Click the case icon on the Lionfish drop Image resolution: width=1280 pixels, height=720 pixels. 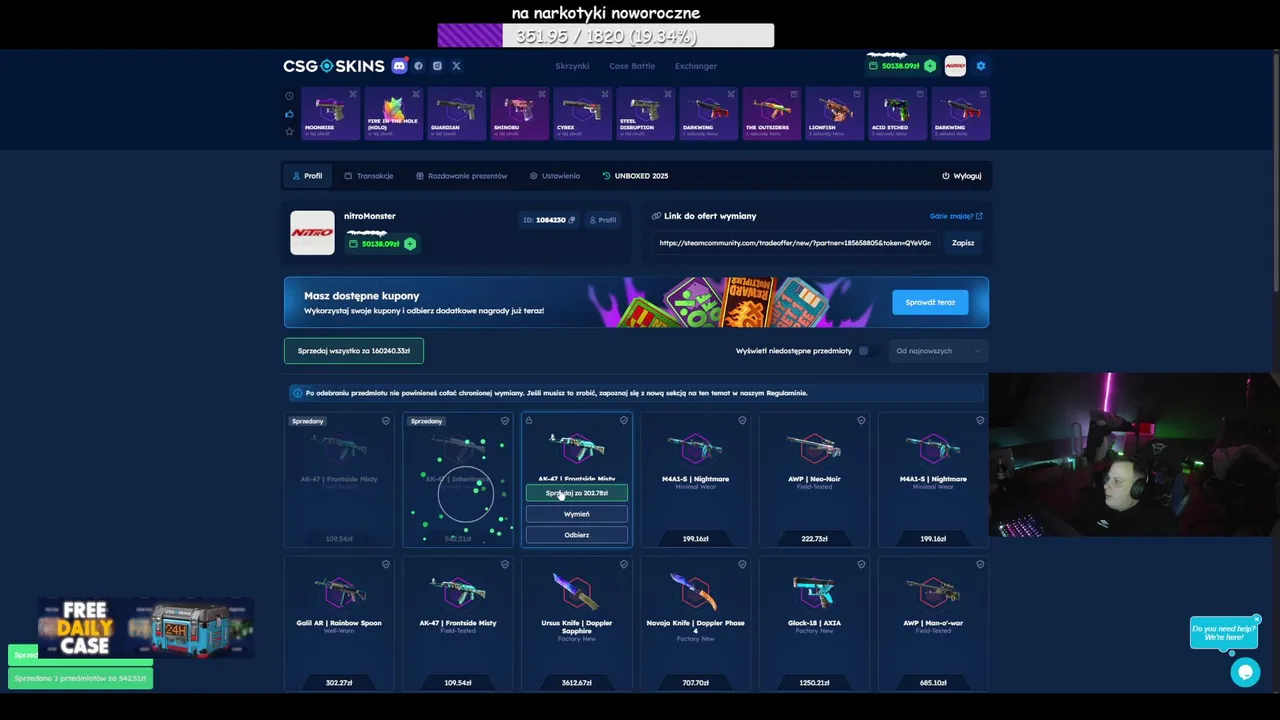point(857,94)
